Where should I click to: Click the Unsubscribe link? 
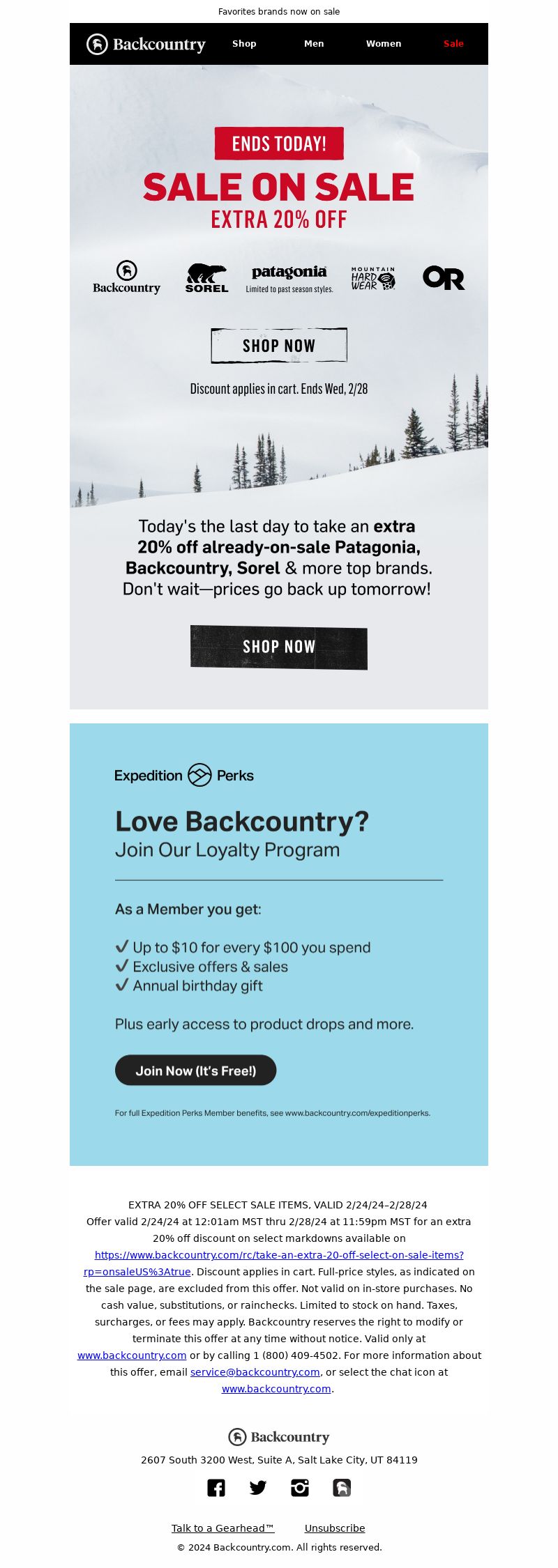(x=335, y=1528)
